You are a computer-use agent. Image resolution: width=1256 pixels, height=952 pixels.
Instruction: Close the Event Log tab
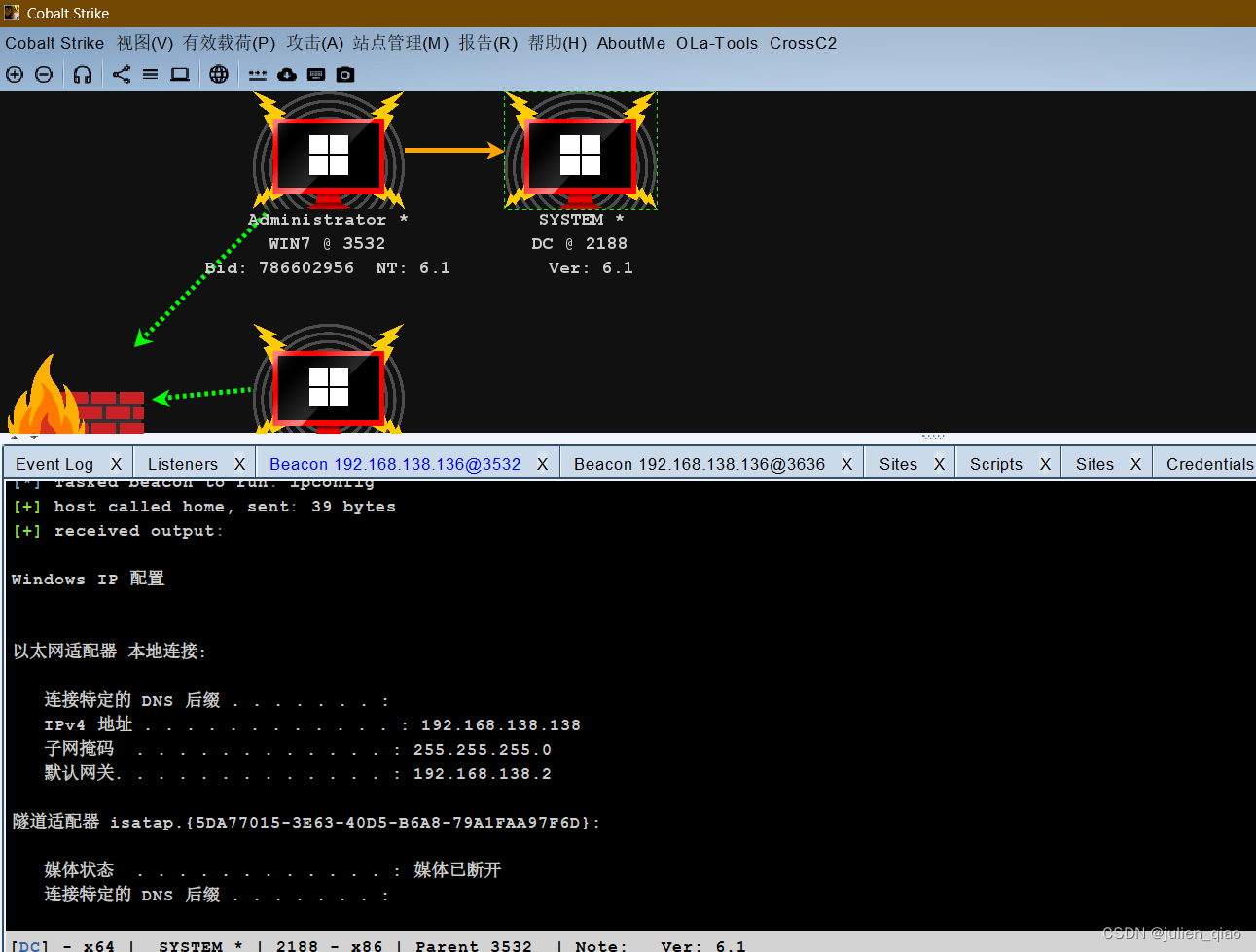pyautogui.click(x=116, y=465)
